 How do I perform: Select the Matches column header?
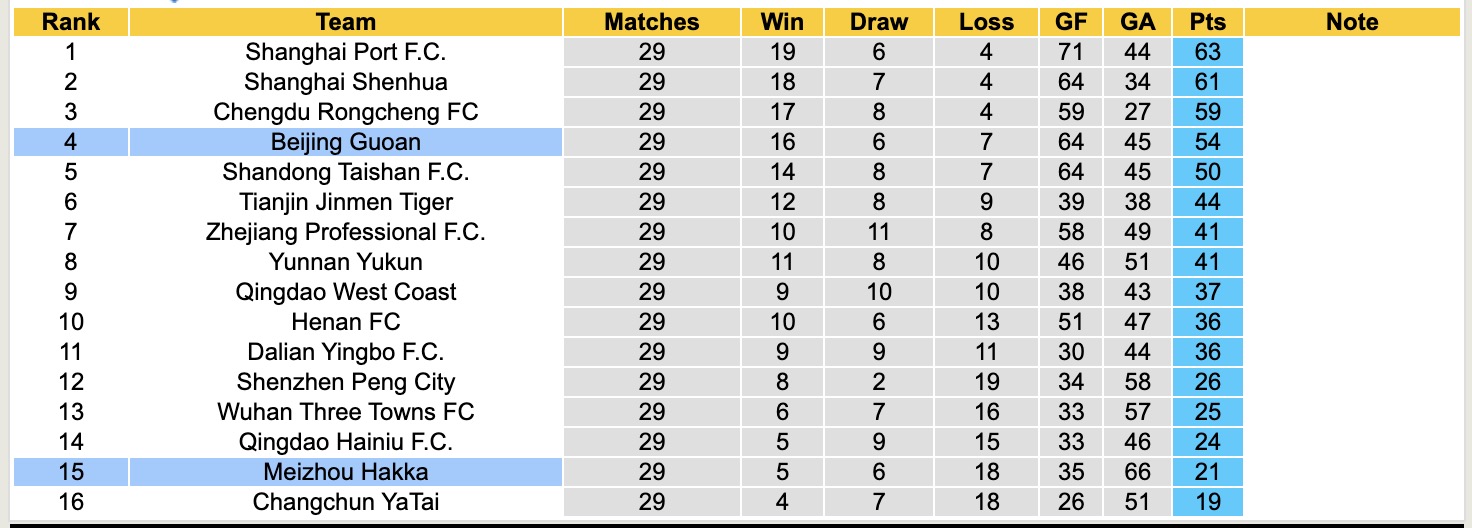(651, 22)
